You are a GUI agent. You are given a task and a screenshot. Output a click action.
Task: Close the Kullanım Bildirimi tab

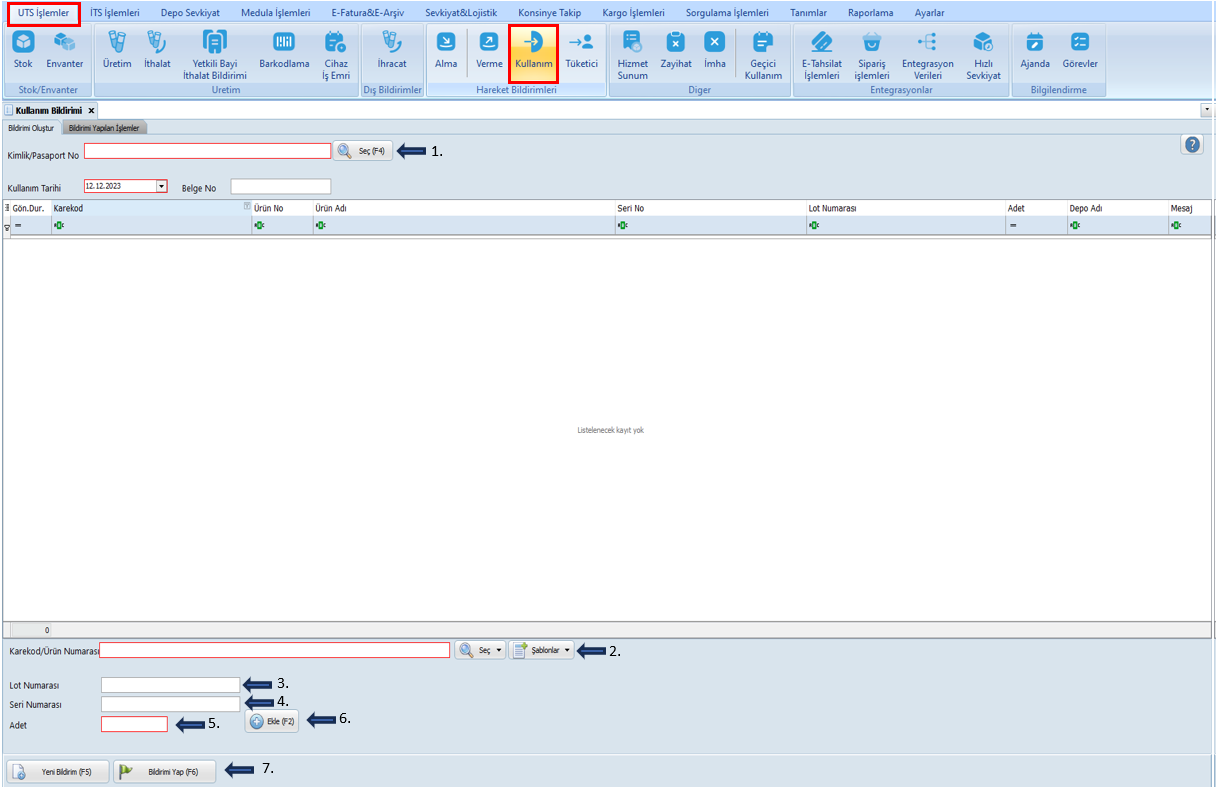91,110
